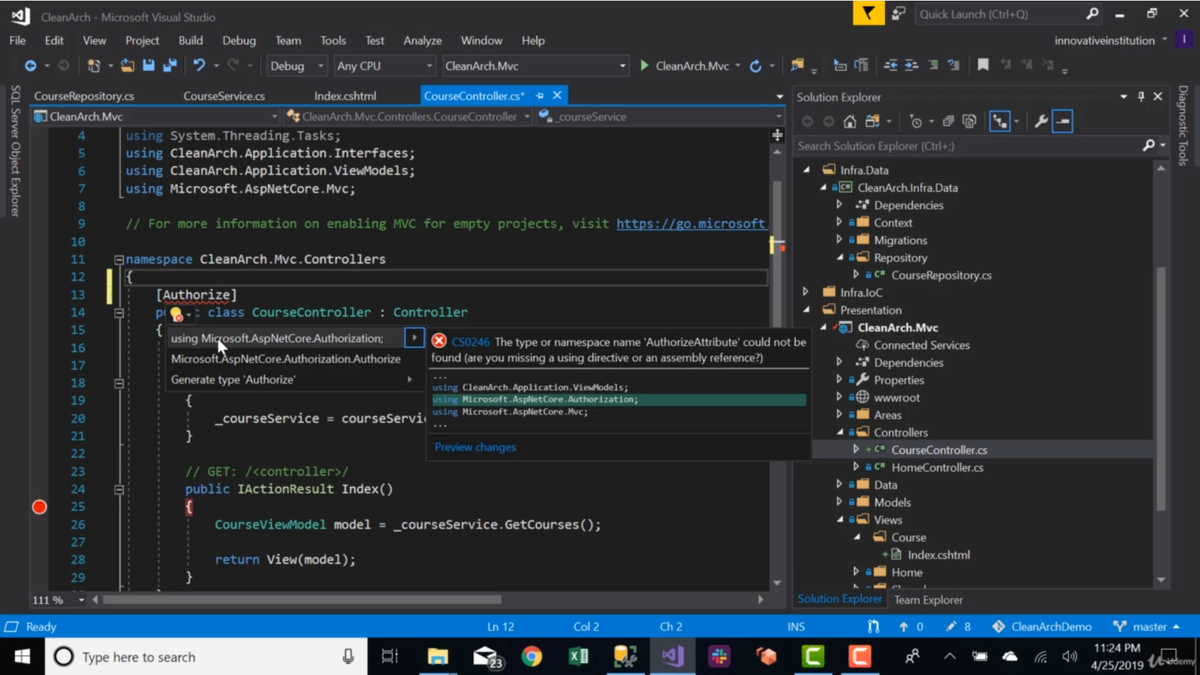Image resolution: width=1200 pixels, height=675 pixels.
Task: Toggle pin on the CourseController.cs tab
Action: coord(540,96)
